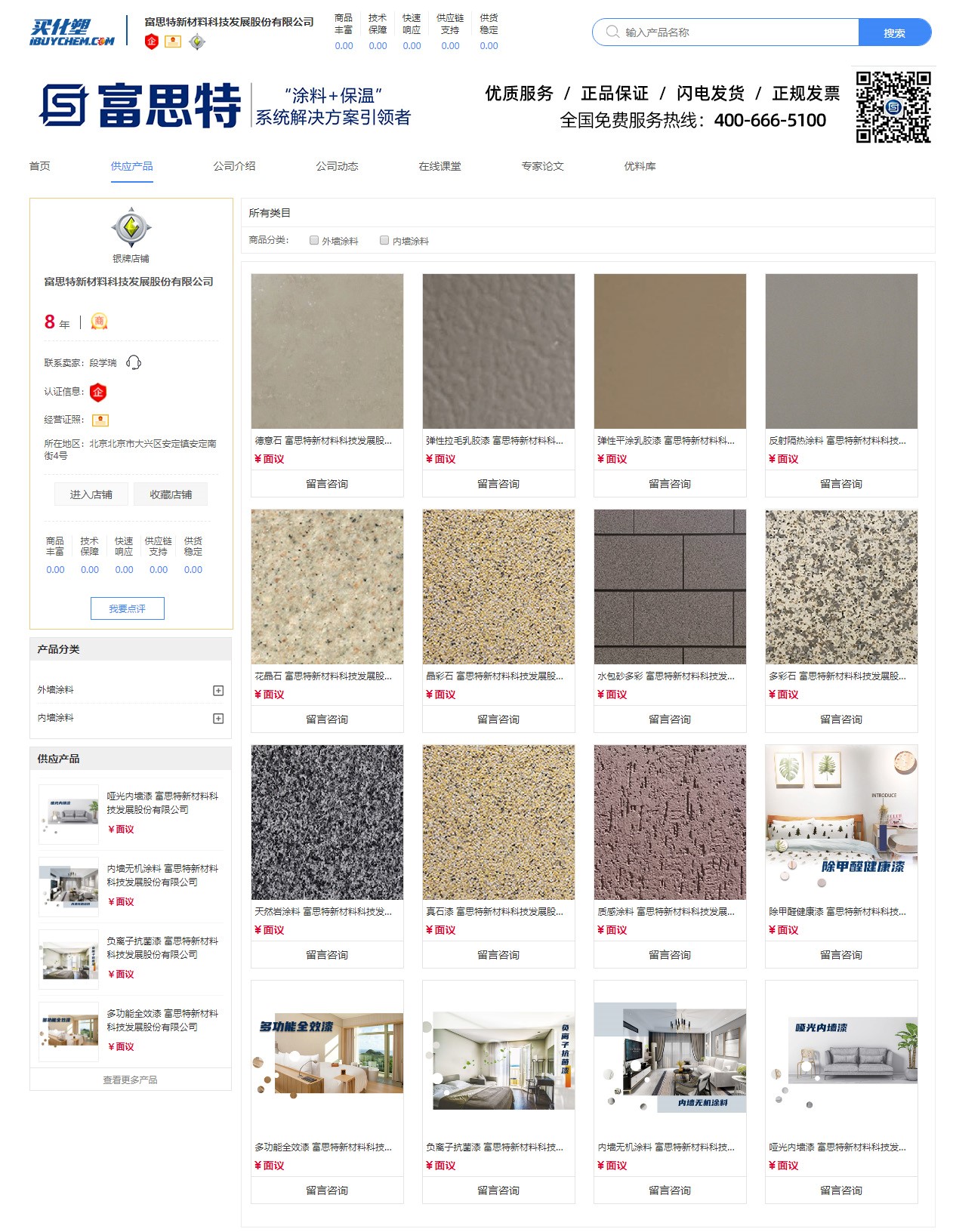Viewport: 953px width, 1232px height.
Task: Click the Fusite company logo in banner
Action: pyautogui.click(x=140, y=106)
